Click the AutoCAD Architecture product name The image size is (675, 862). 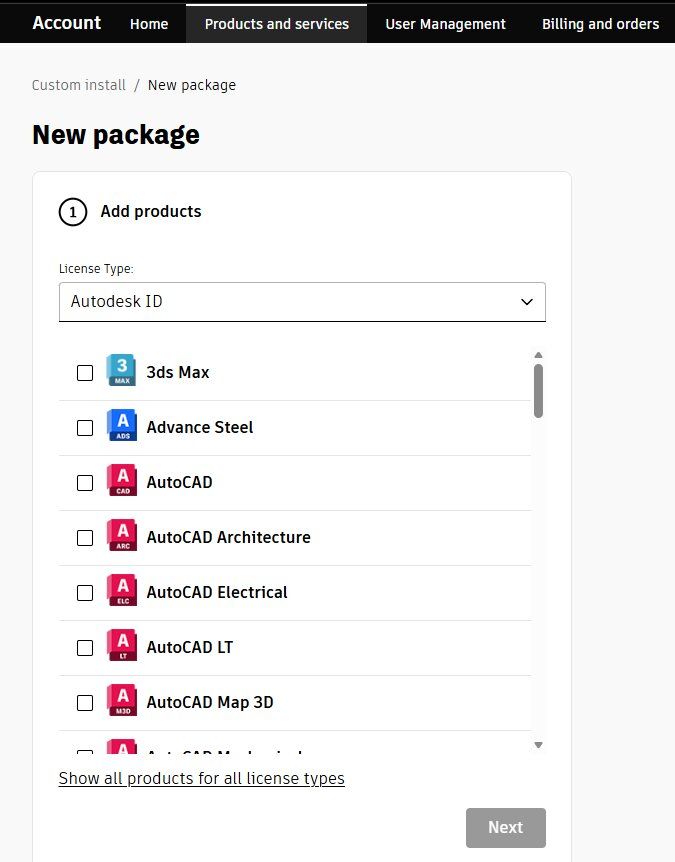(x=228, y=537)
